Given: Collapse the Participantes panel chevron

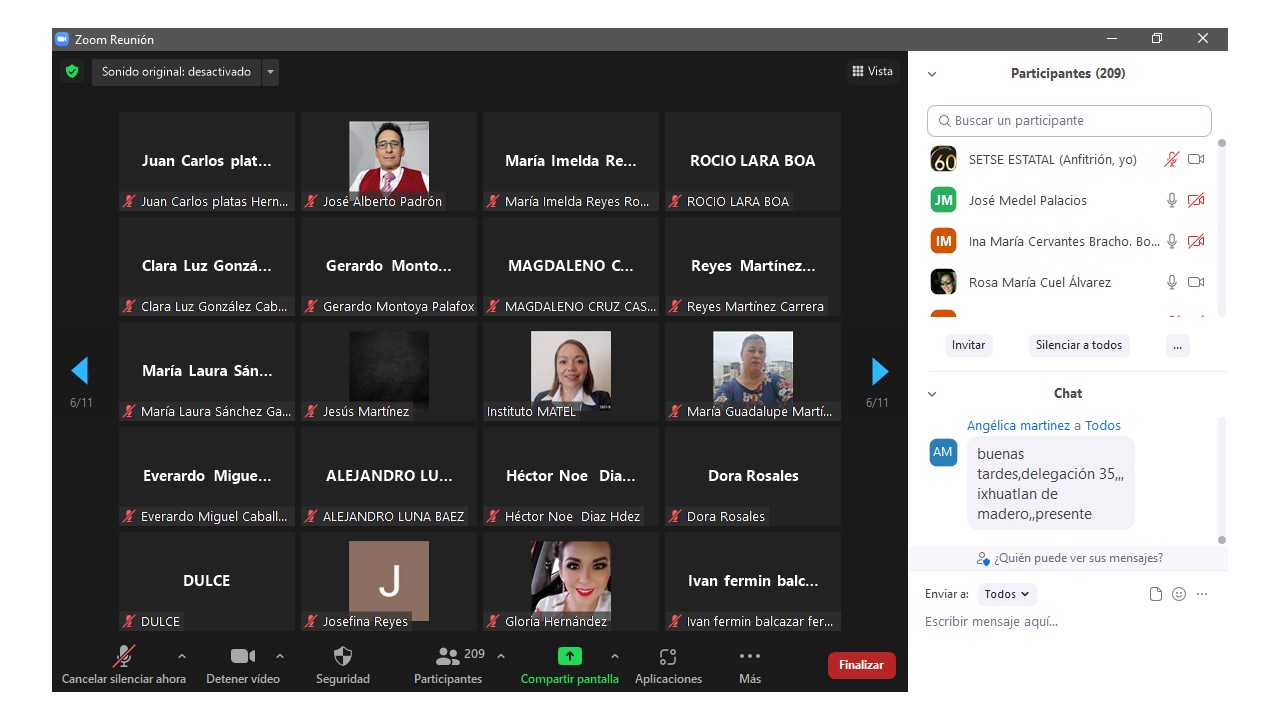Looking at the screenshot, I should (x=932, y=74).
